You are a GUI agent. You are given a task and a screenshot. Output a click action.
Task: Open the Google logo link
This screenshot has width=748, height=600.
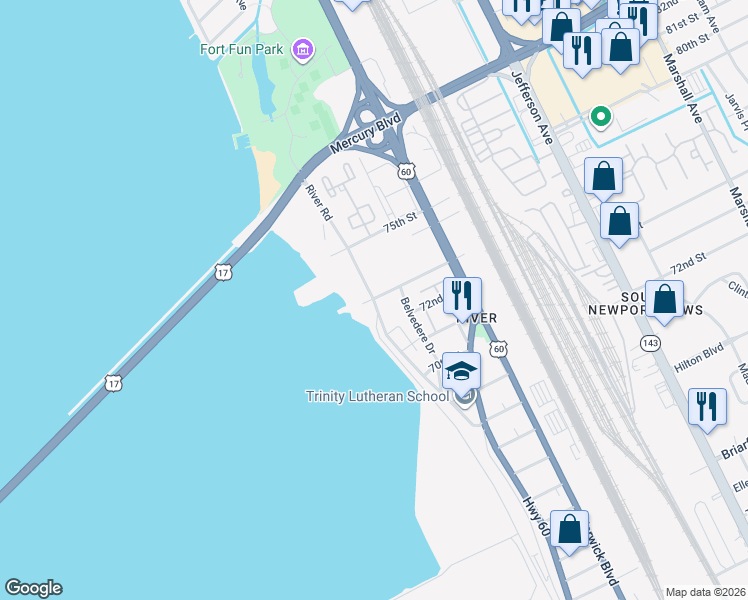click(x=33, y=588)
